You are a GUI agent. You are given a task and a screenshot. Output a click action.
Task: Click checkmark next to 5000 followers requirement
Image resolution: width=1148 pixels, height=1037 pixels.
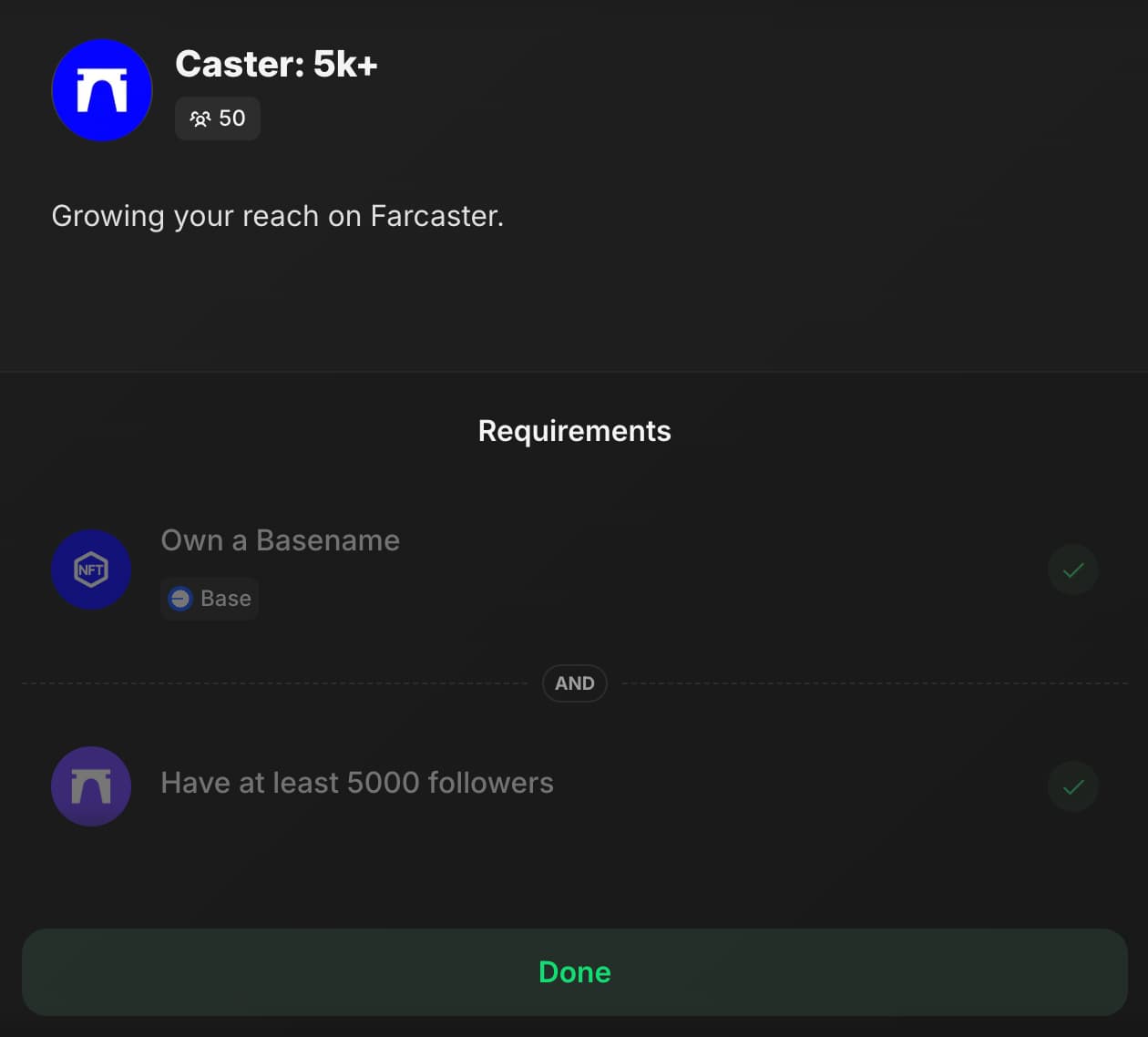coord(1072,785)
